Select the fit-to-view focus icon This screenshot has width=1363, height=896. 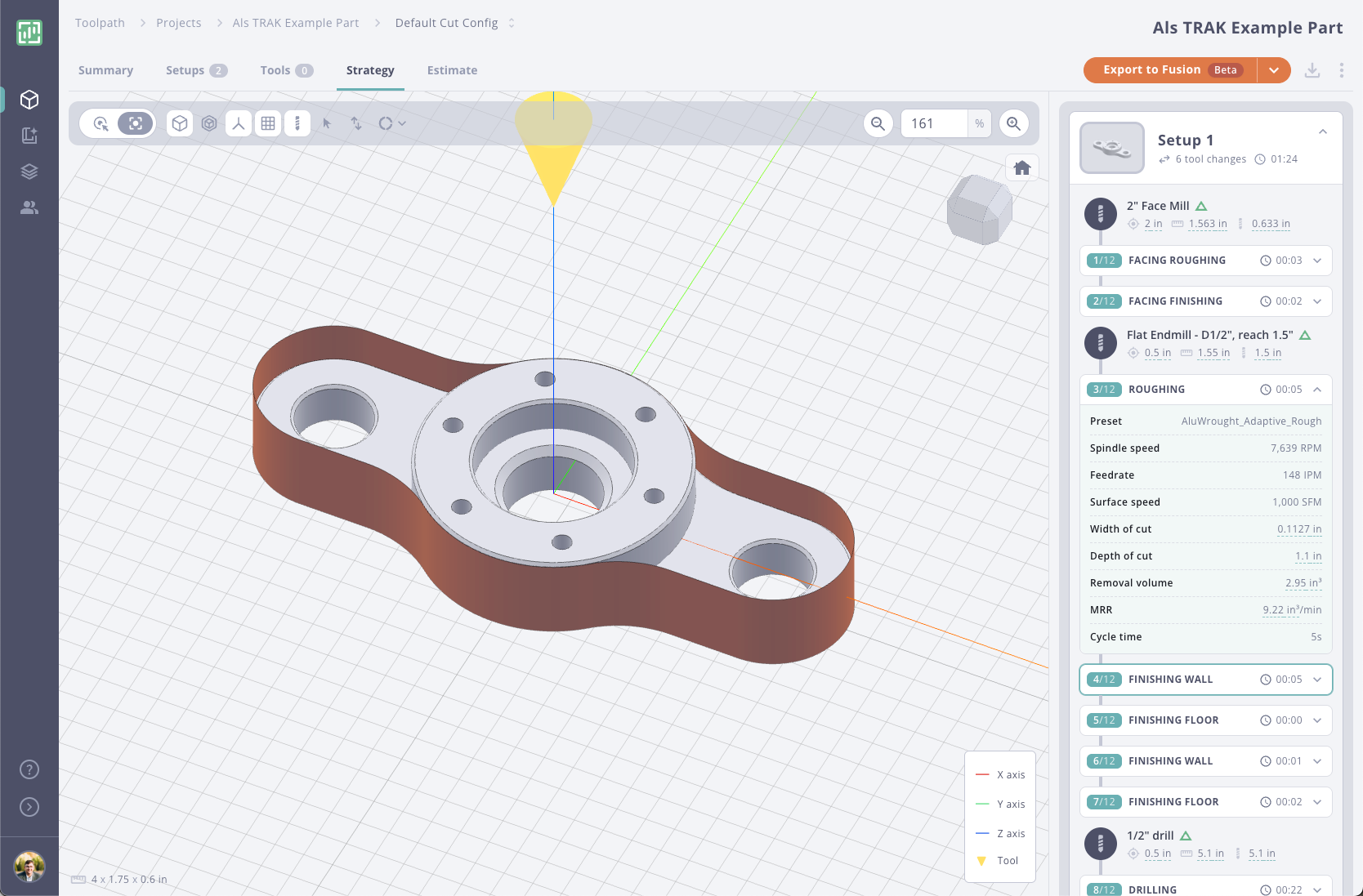tap(136, 123)
